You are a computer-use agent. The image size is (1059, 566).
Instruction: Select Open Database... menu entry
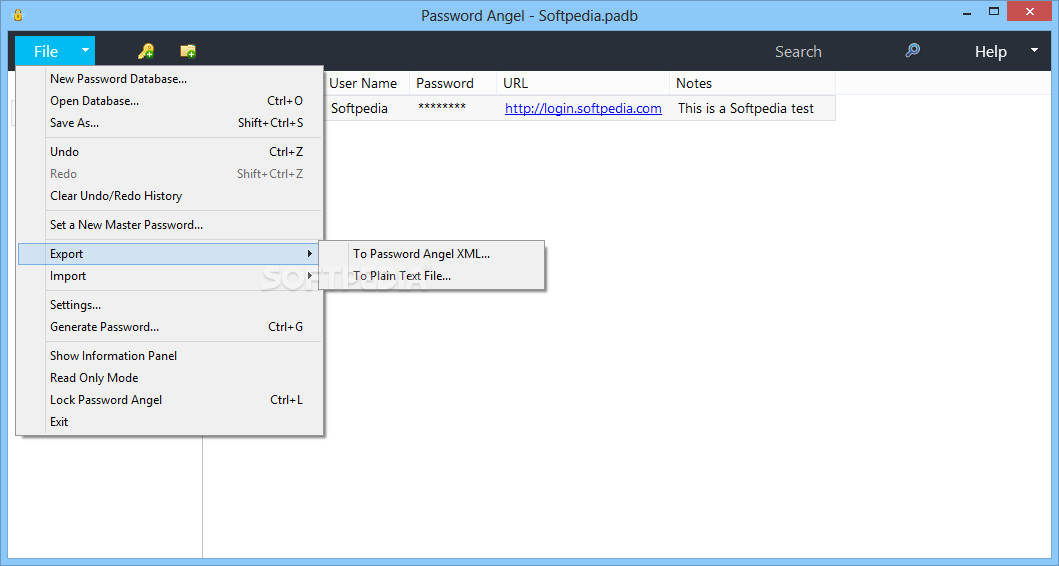pos(170,101)
